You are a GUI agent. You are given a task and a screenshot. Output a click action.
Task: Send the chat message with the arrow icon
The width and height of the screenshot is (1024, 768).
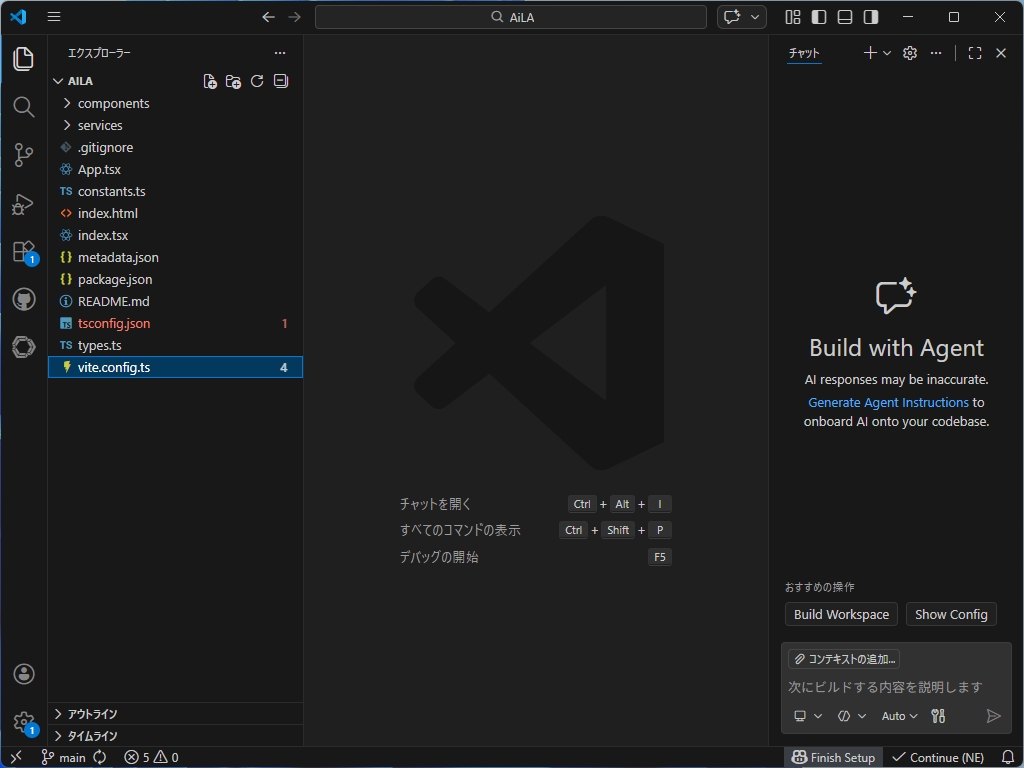pos(993,715)
